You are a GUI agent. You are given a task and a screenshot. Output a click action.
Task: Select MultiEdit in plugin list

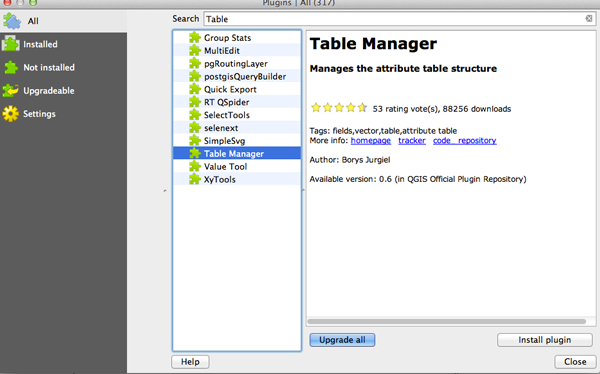pyautogui.click(x=237, y=51)
